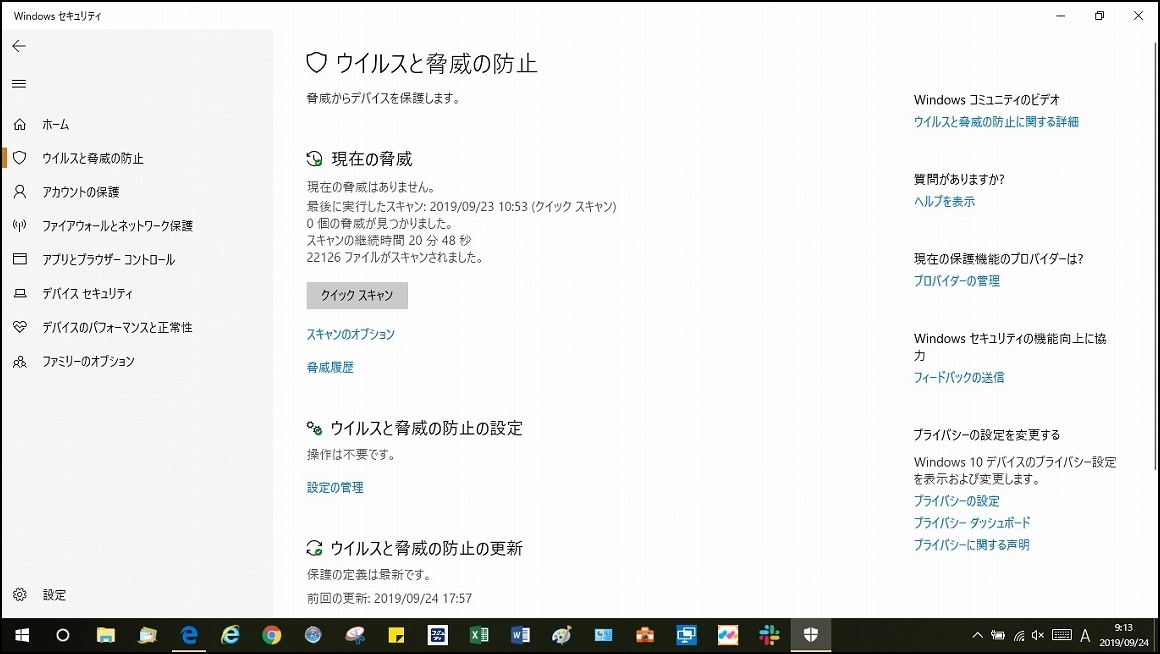Open ウイルスと脅威の防止に関する詳細 link
The image size is (1160, 654).
point(996,122)
